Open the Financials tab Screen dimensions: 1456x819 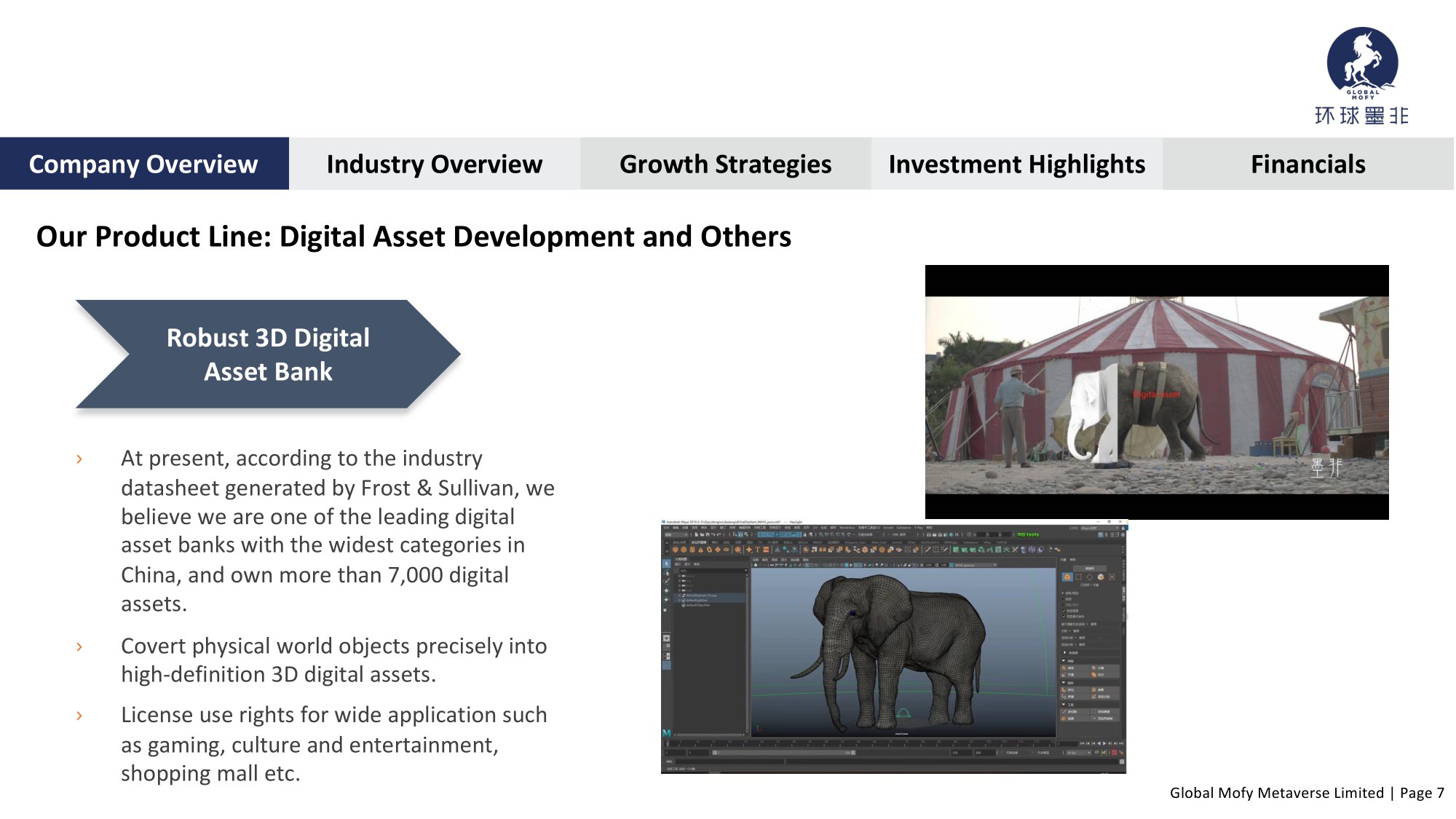[x=1307, y=164]
